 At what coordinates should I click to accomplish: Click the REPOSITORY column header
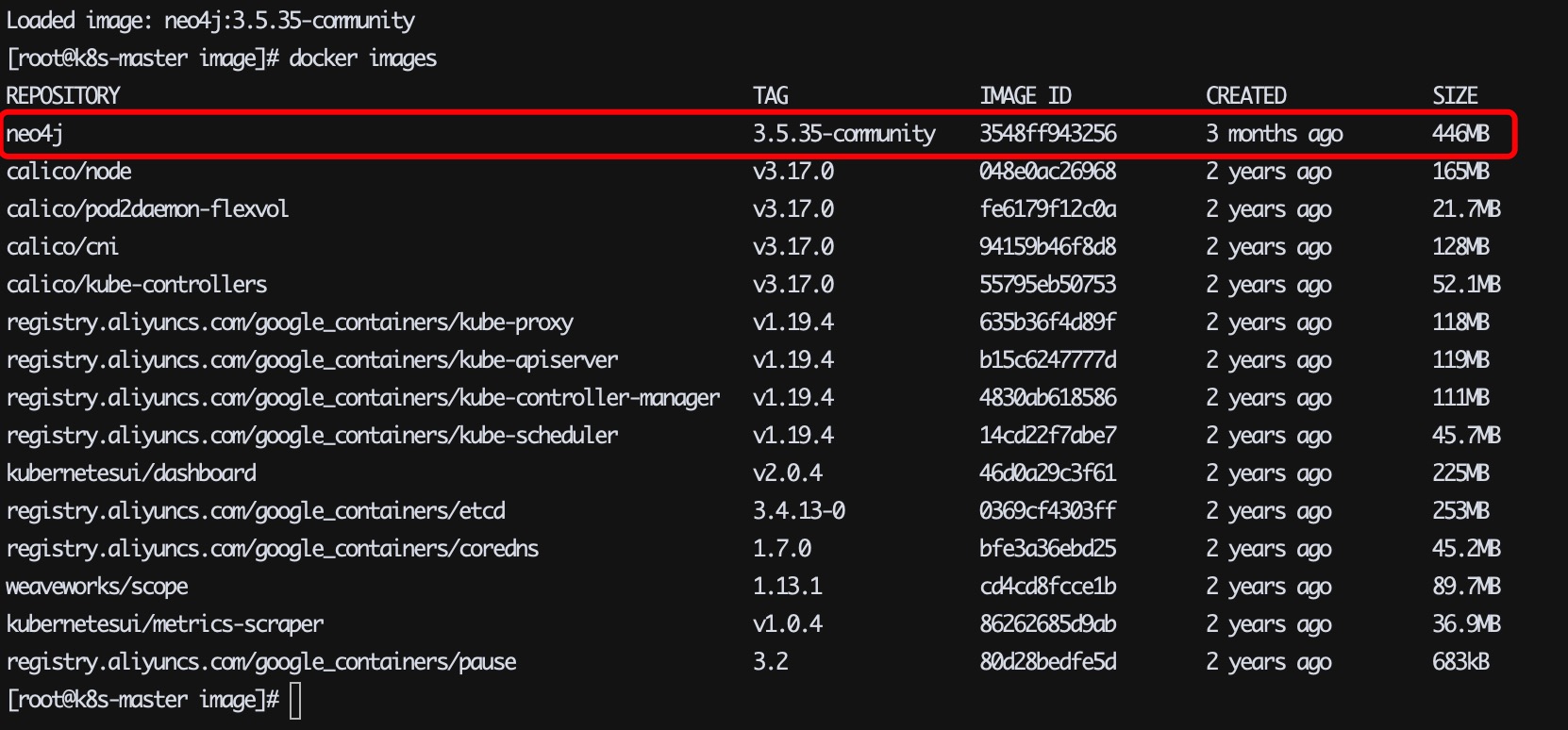pos(63,96)
